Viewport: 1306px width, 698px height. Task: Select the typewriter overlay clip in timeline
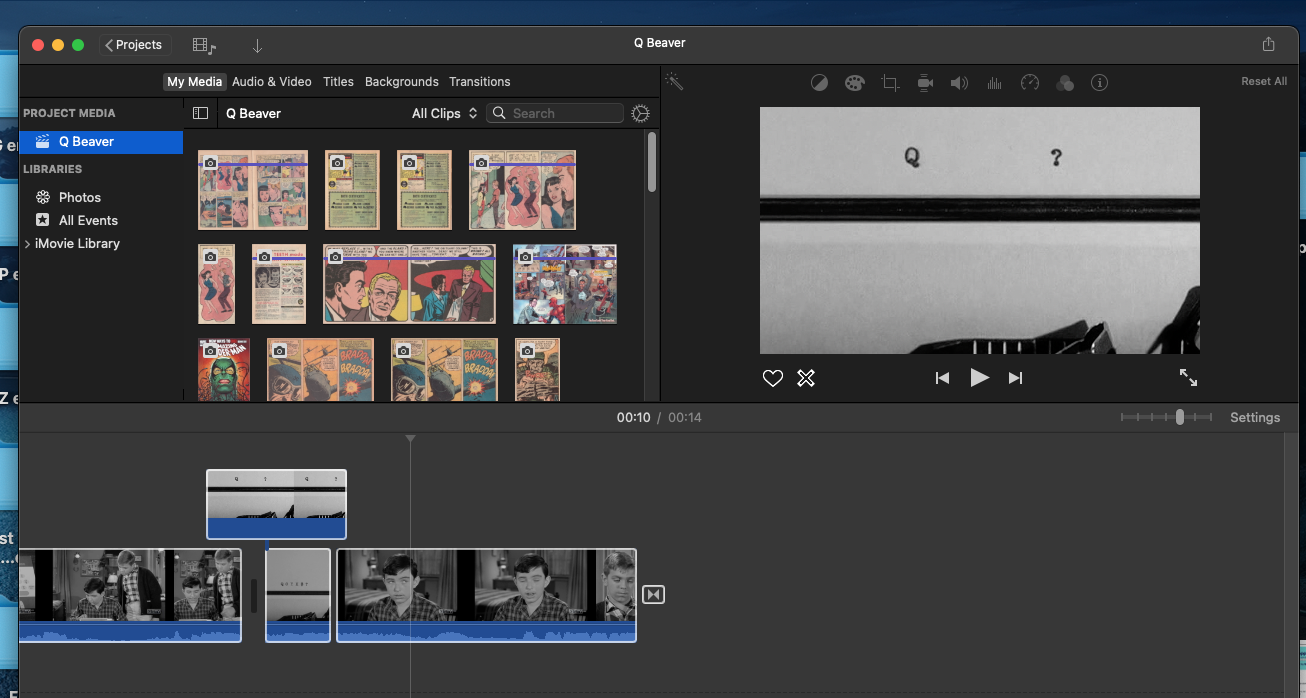coord(276,505)
